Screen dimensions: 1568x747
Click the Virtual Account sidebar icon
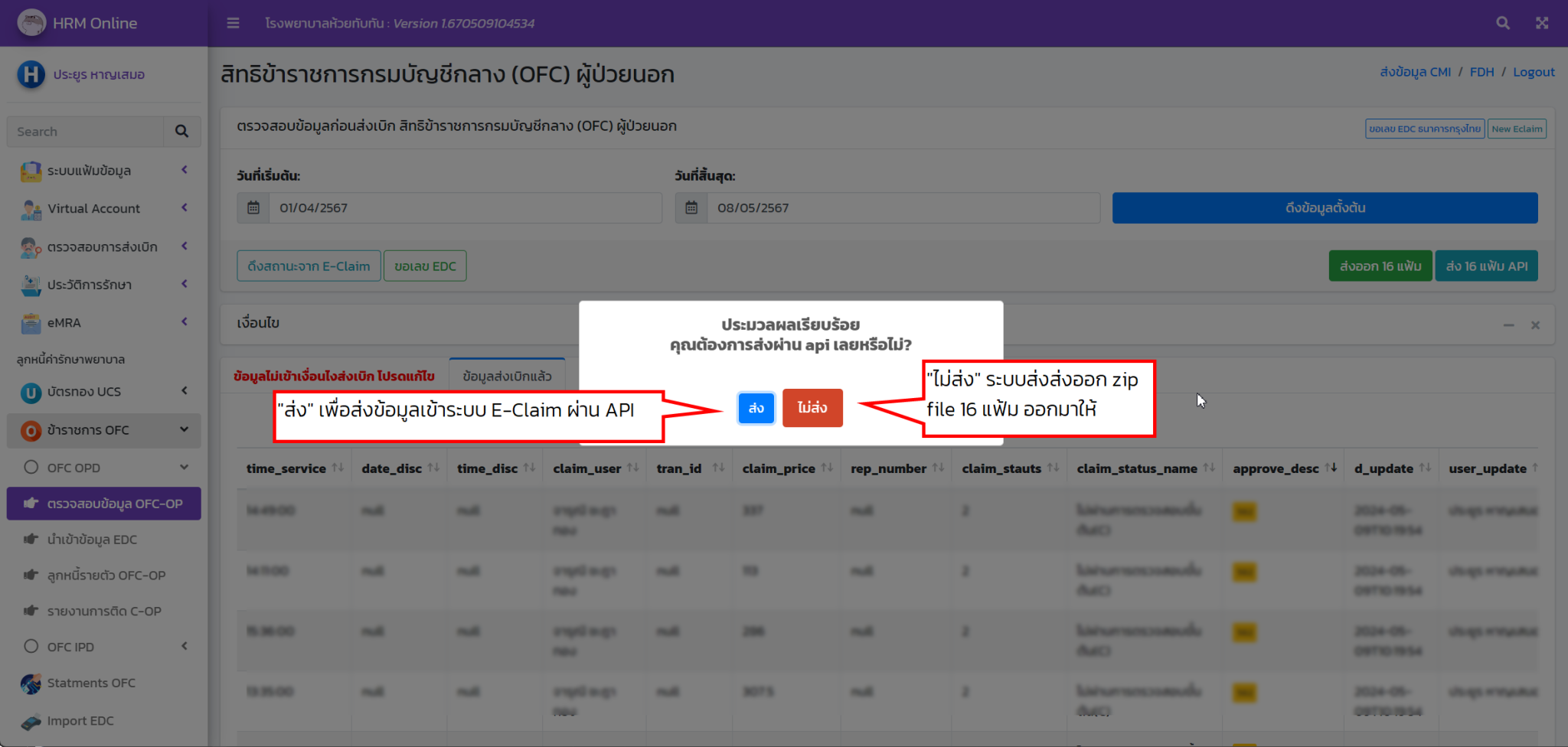click(31, 209)
